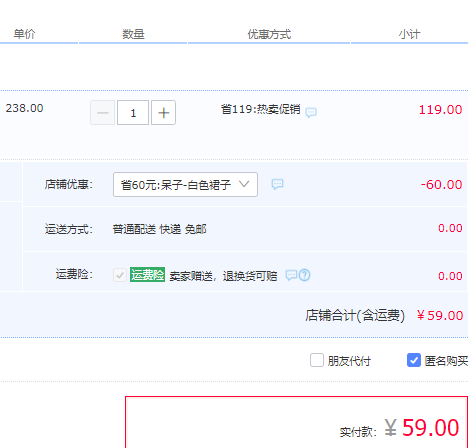Click the 单价 column header
This screenshot has width=471, height=448.
(24, 34)
